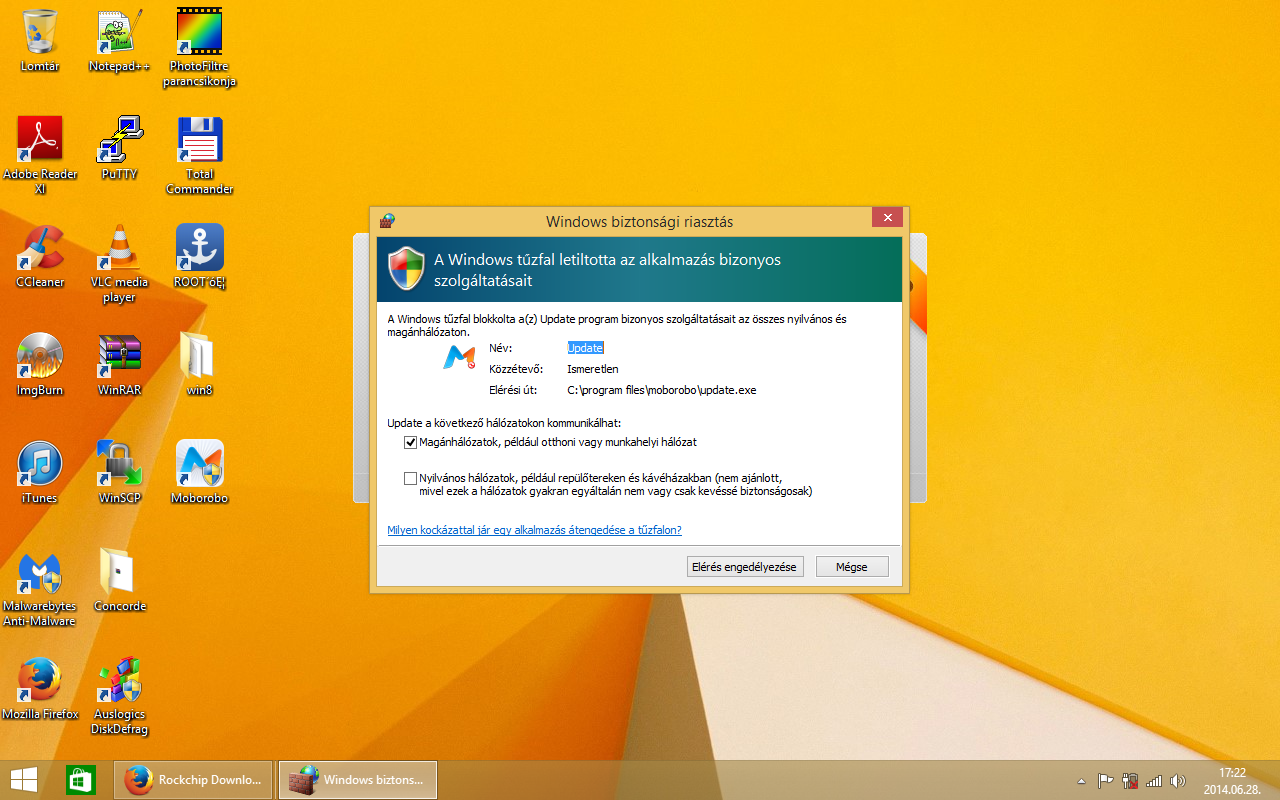The image size is (1280, 800).
Task: Select the CCleaner desktop icon
Action: [40, 248]
